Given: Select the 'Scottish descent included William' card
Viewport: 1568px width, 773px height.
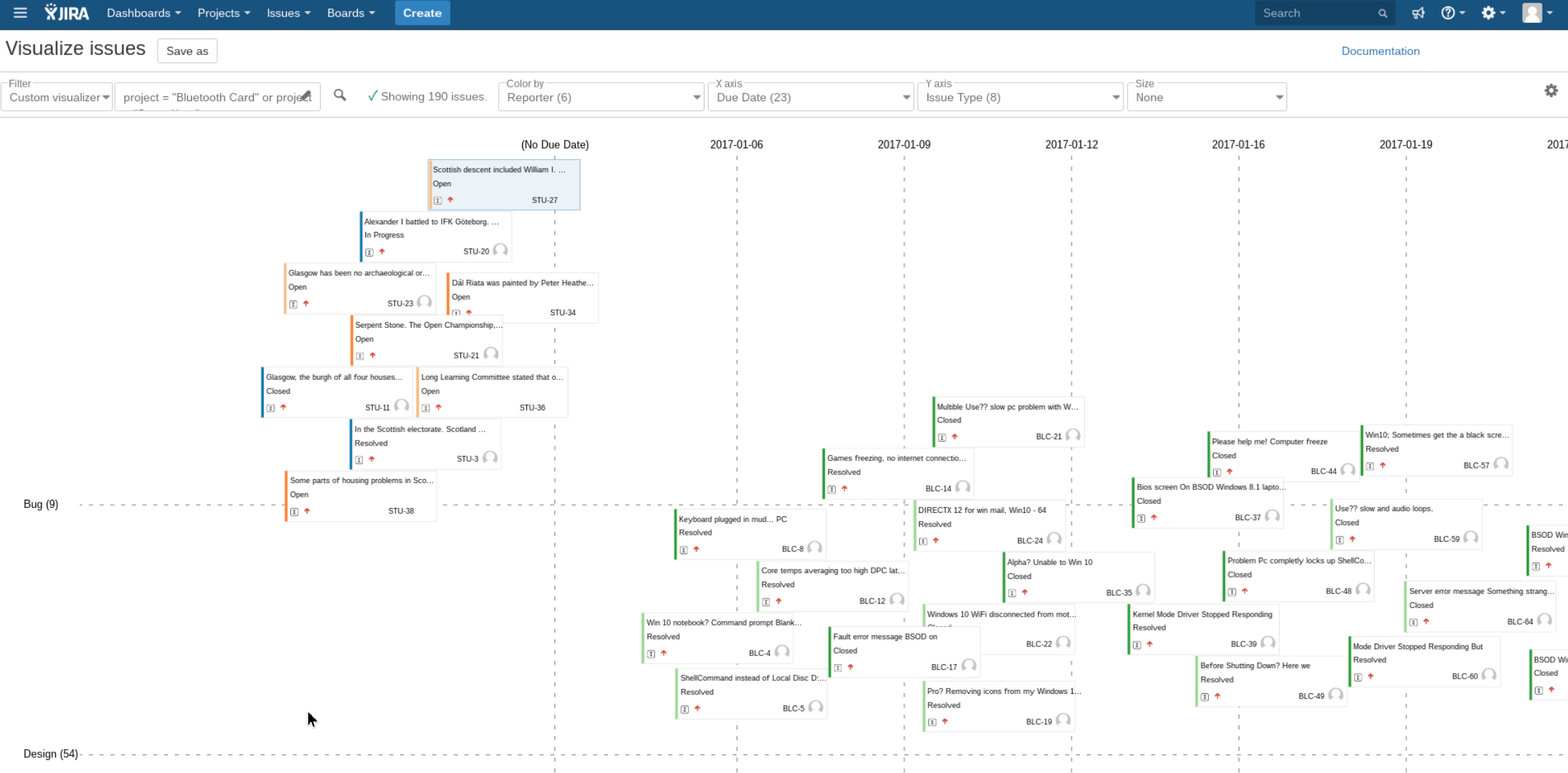Looking at the screenshot, I should (x=504, y=184).
